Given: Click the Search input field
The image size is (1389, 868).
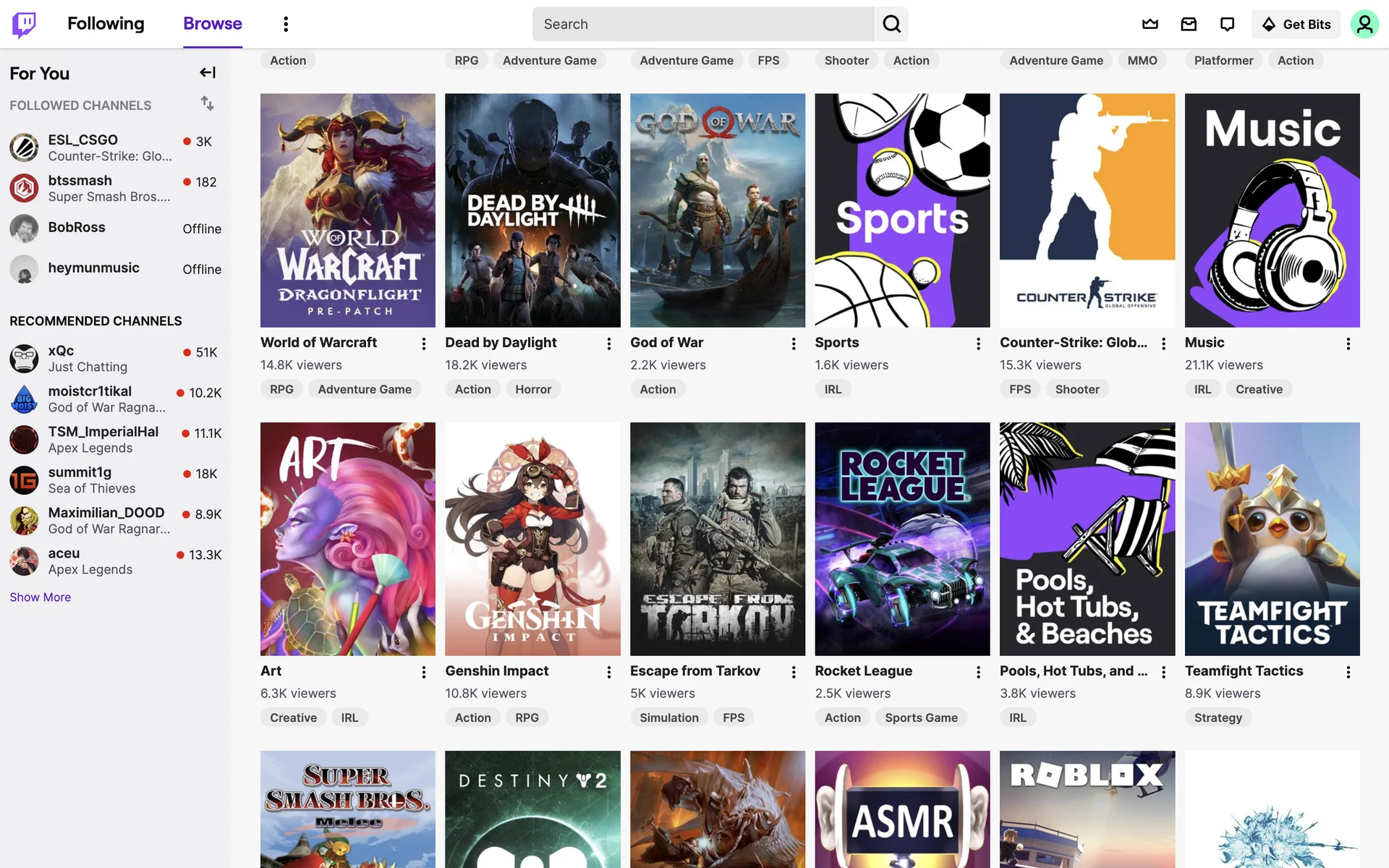Looking at the screenshot, I should click(702, 24).
